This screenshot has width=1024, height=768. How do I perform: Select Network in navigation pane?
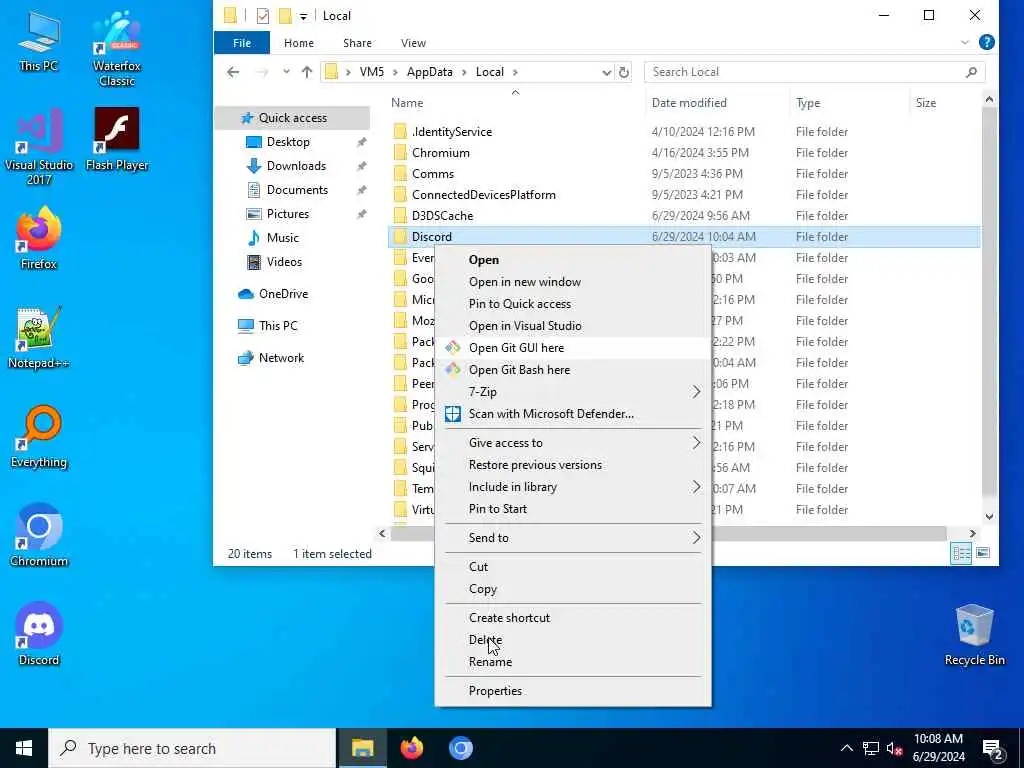pos(281,358)
